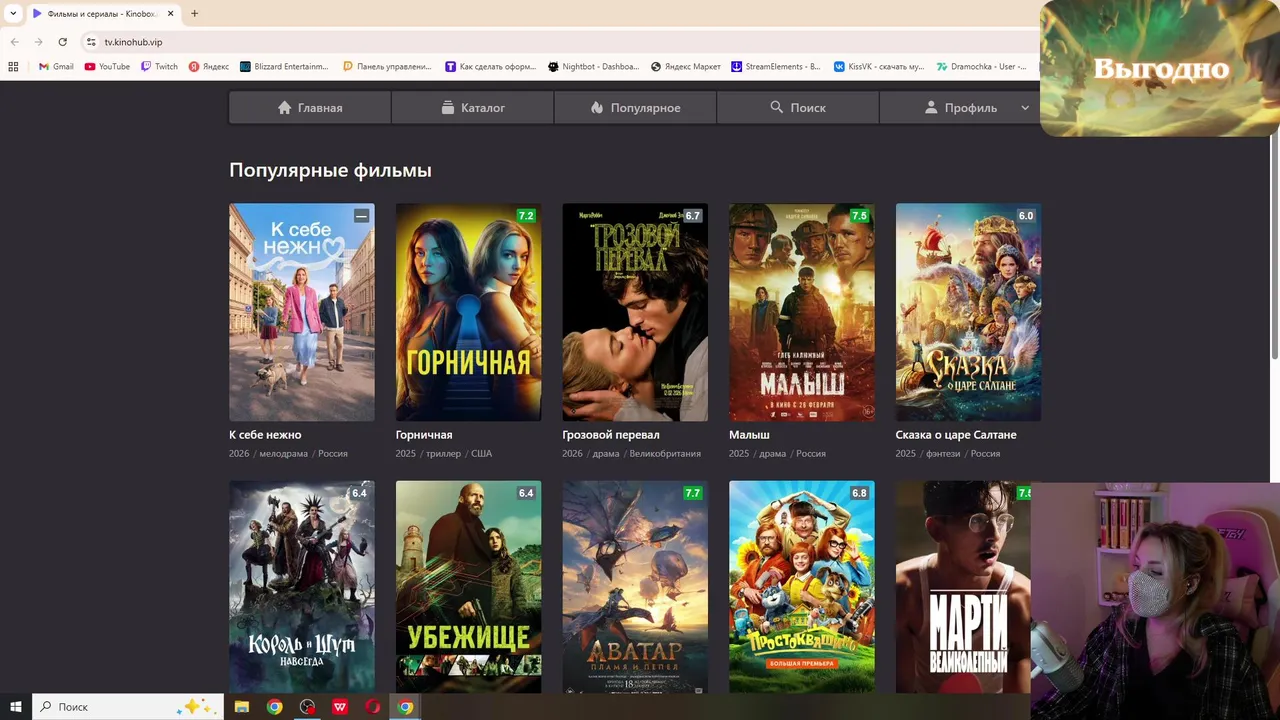Image resolution: width=1280 pixels, height=720 pixels.
Task: Focus the tv.kinohub.vip address bar
Action: [x=560, y=42]
